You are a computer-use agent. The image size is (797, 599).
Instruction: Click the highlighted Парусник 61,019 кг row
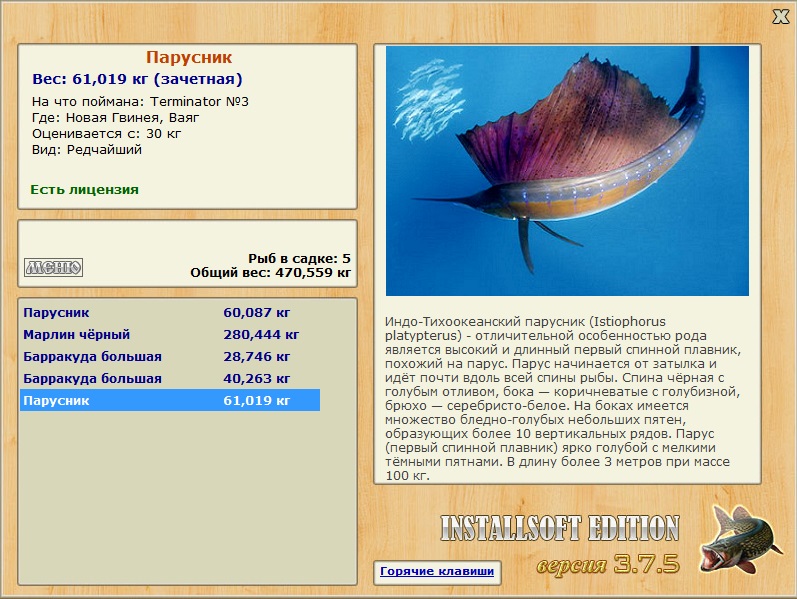(170, 400)
